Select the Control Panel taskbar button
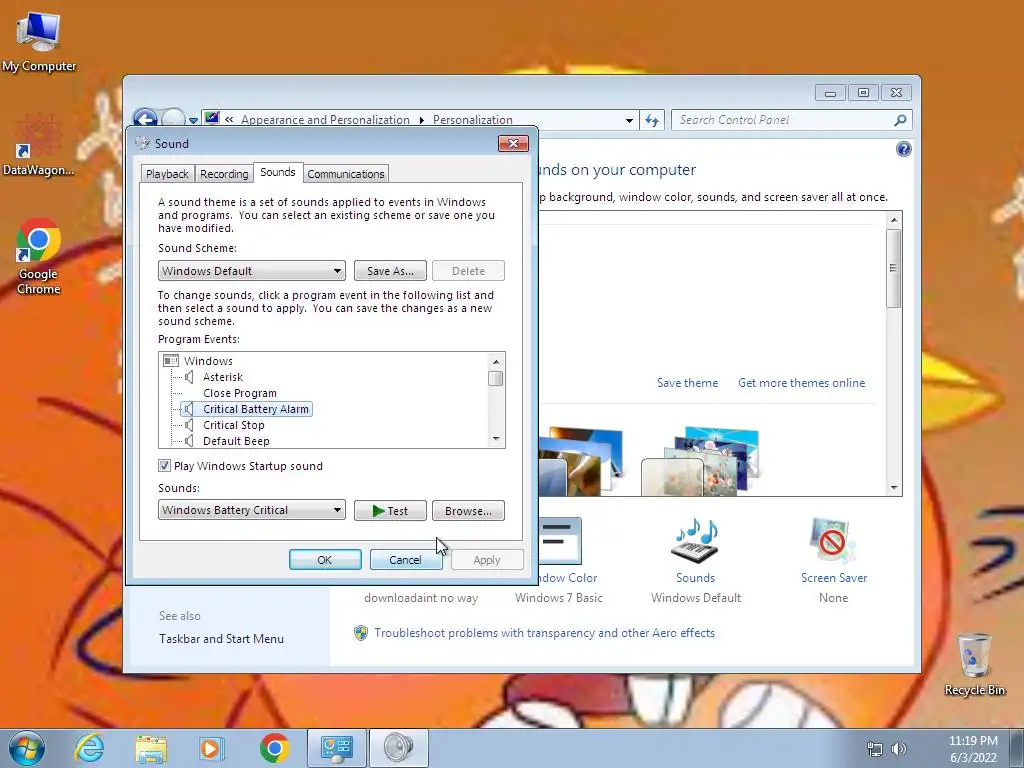This screenshot has height=768, width=1024. tap(337, 748)
